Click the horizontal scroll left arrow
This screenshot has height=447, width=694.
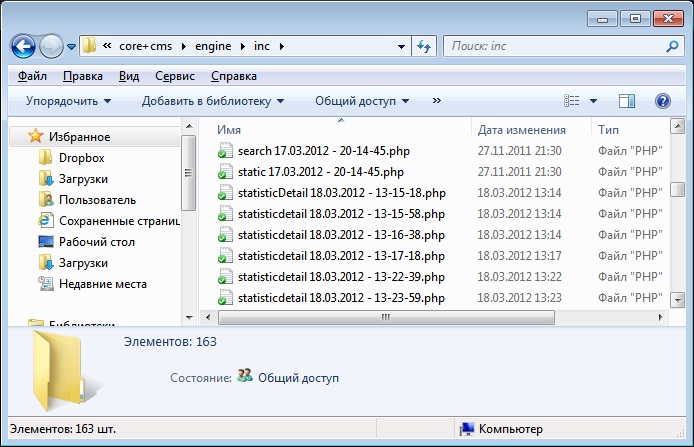208,317
